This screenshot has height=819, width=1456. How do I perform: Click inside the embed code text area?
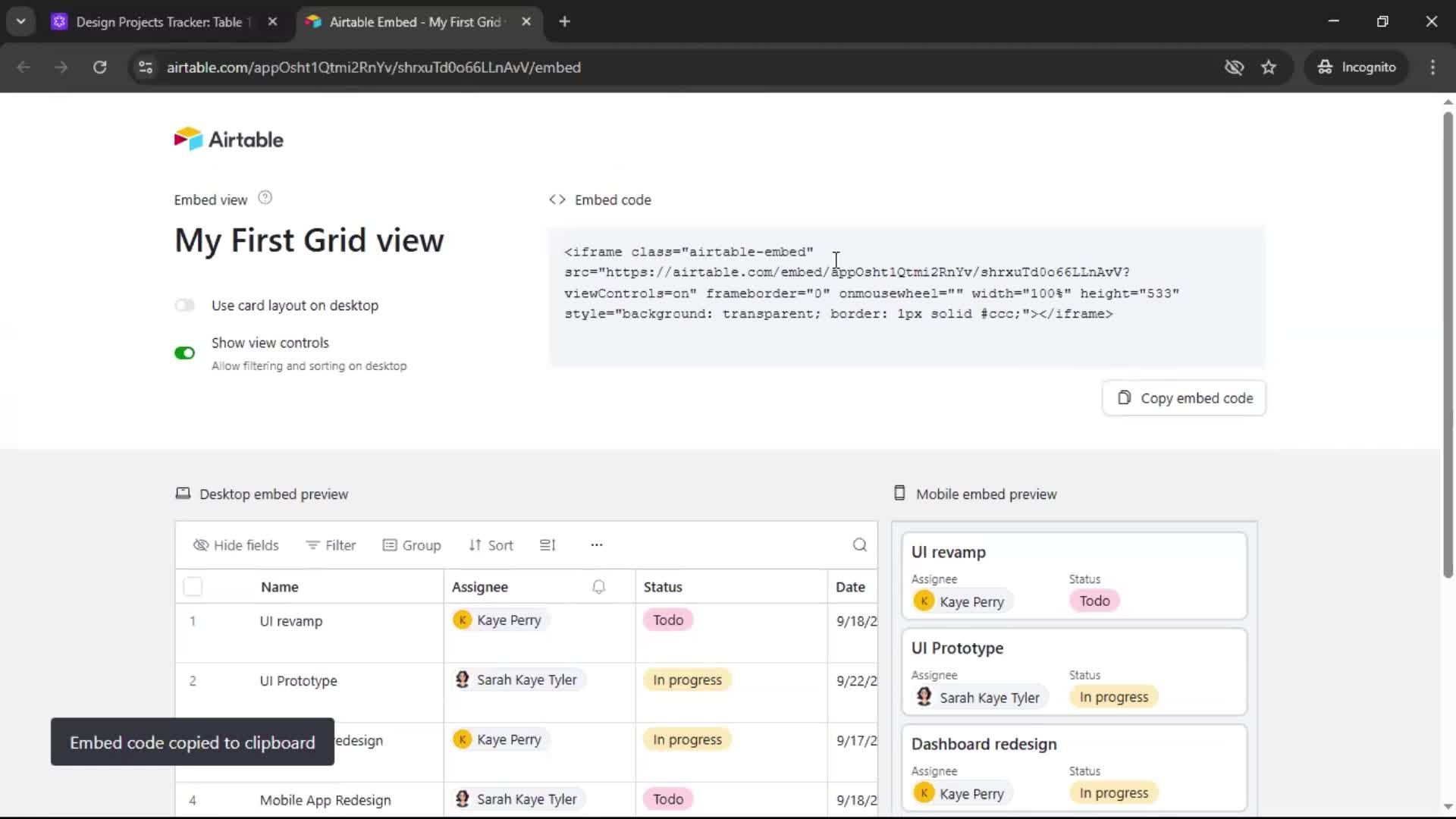(x=907, y=297)
